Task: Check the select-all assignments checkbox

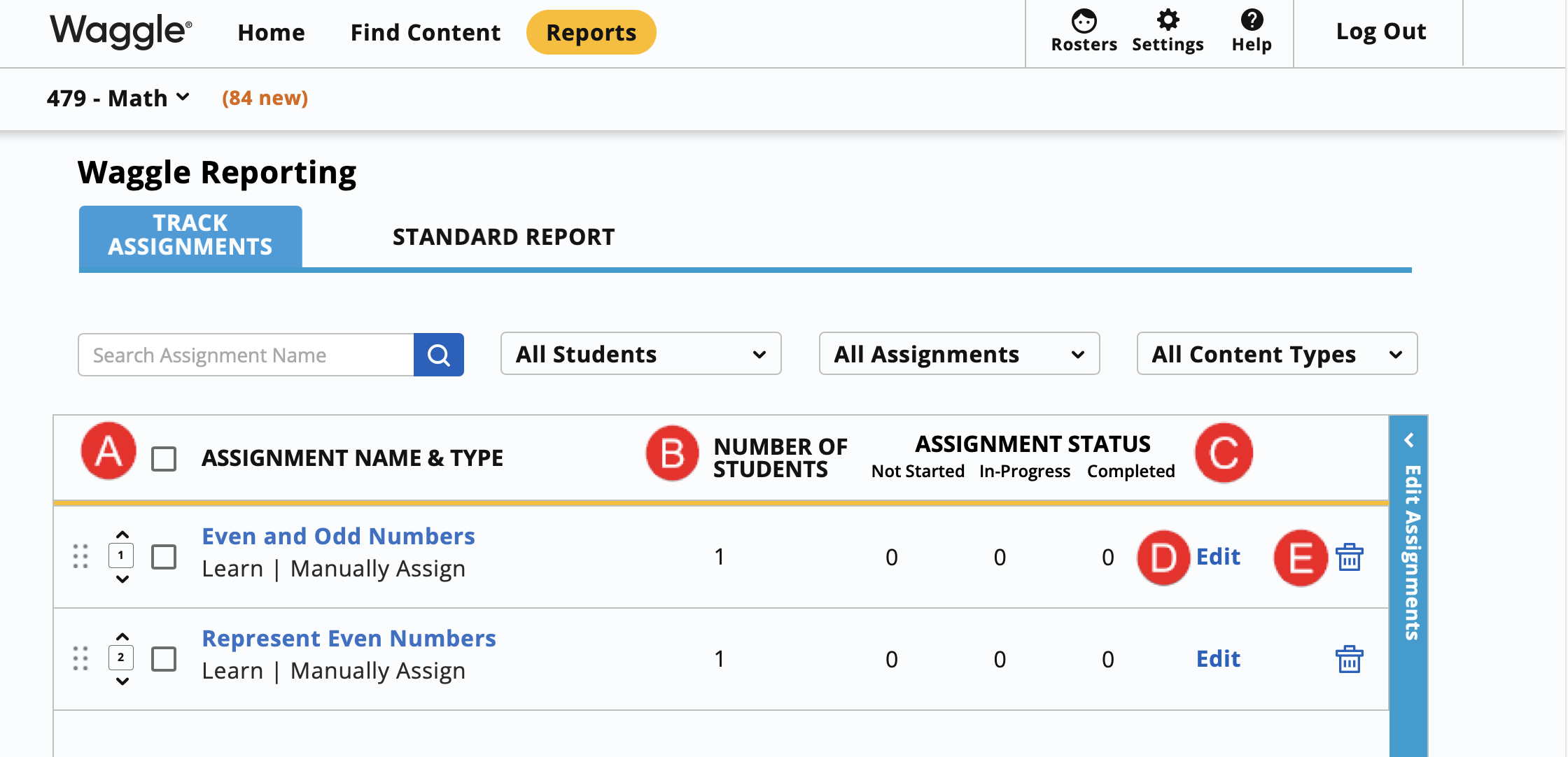Action: tap(164, 459)
